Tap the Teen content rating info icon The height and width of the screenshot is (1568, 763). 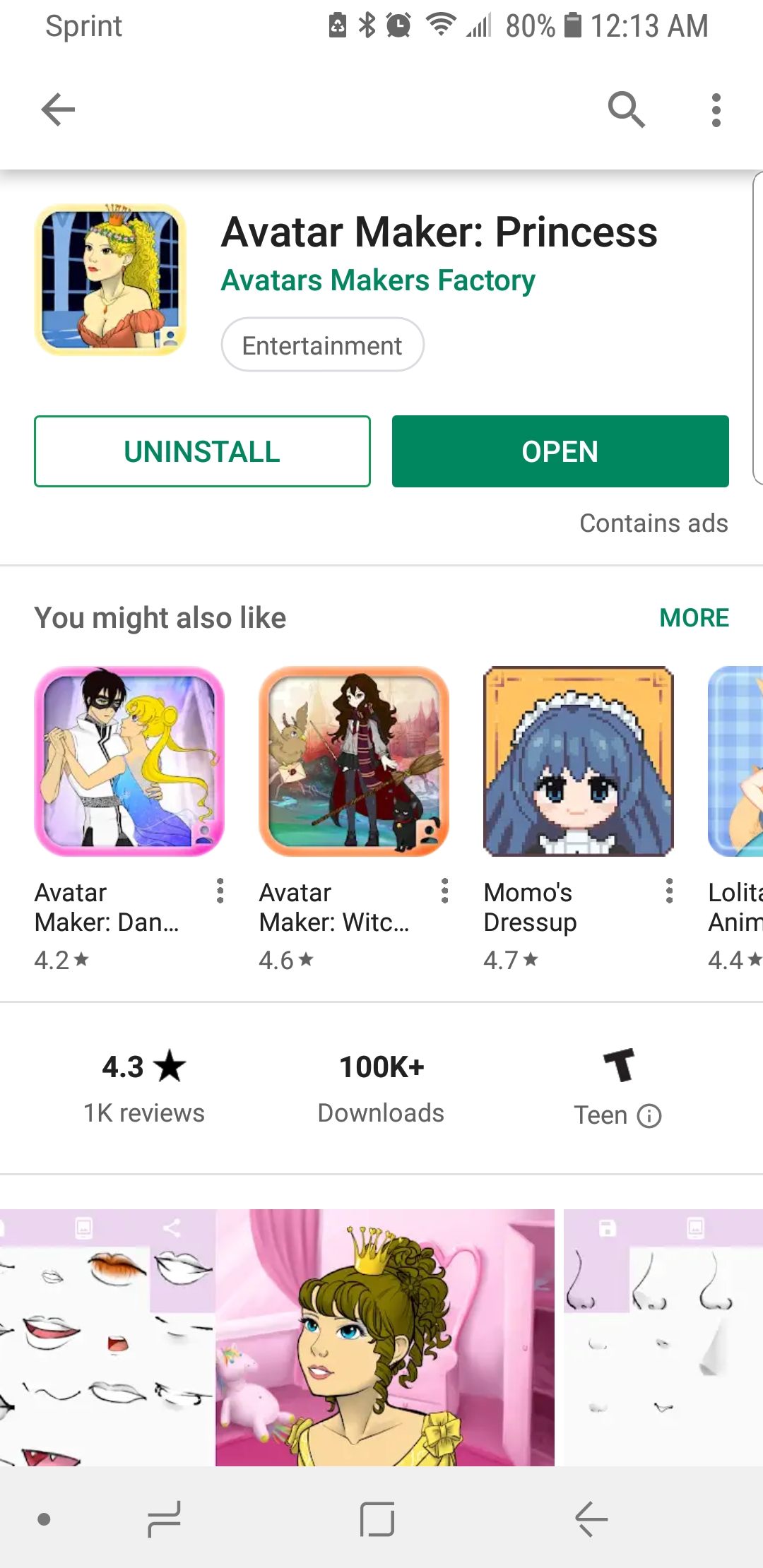[x=649, y=1116]
